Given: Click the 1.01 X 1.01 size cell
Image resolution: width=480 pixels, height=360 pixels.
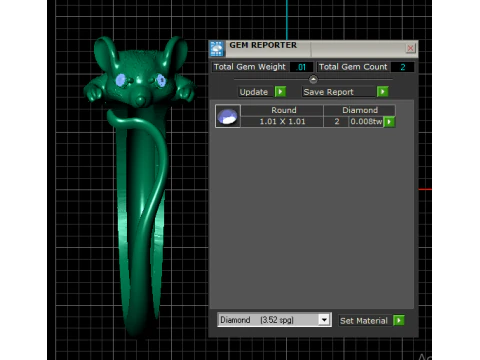Looking at the screenshot, I should coord(282,121).
